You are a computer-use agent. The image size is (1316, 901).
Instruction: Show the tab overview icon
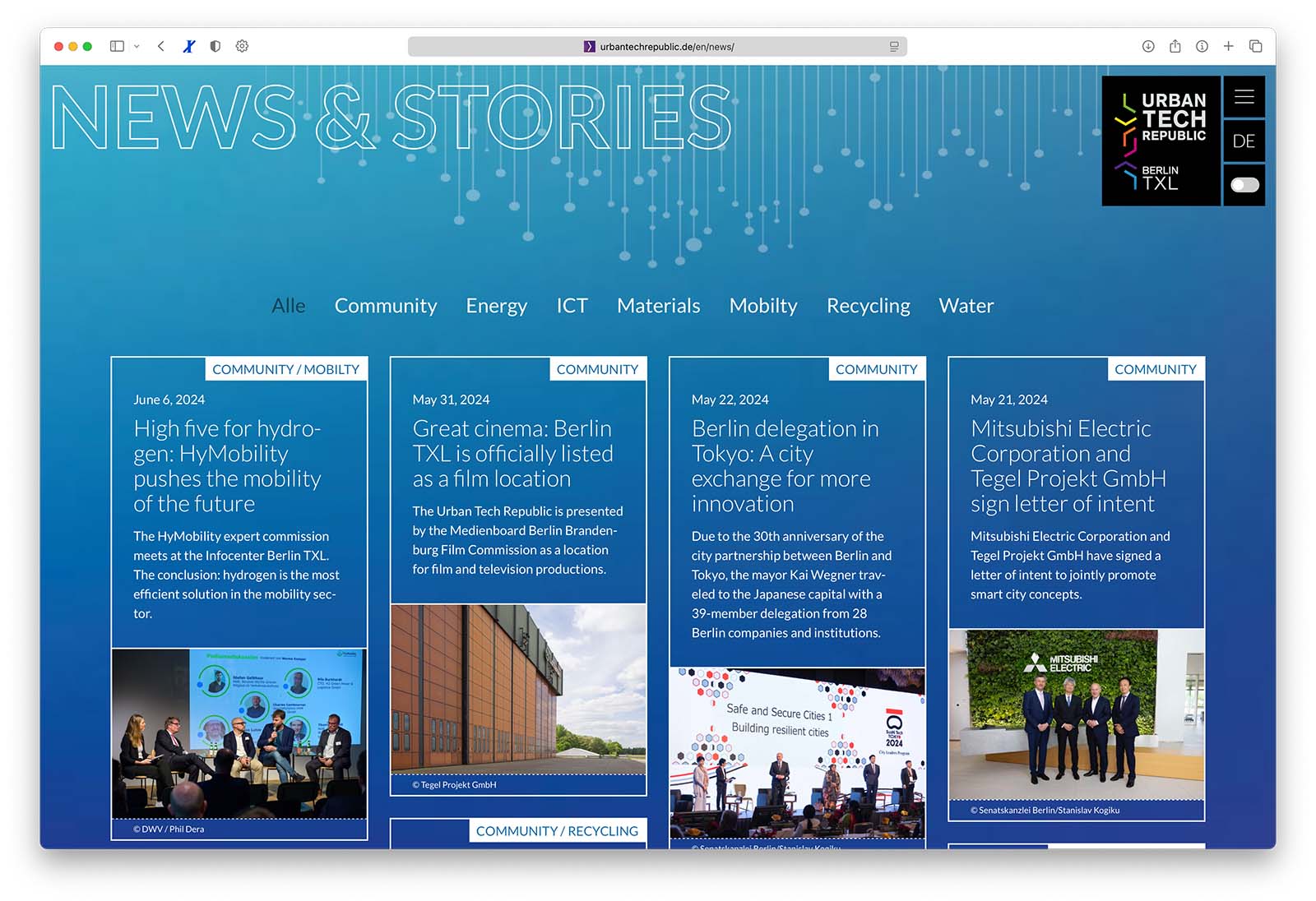pyautogui.click(x=1256, y=46)
